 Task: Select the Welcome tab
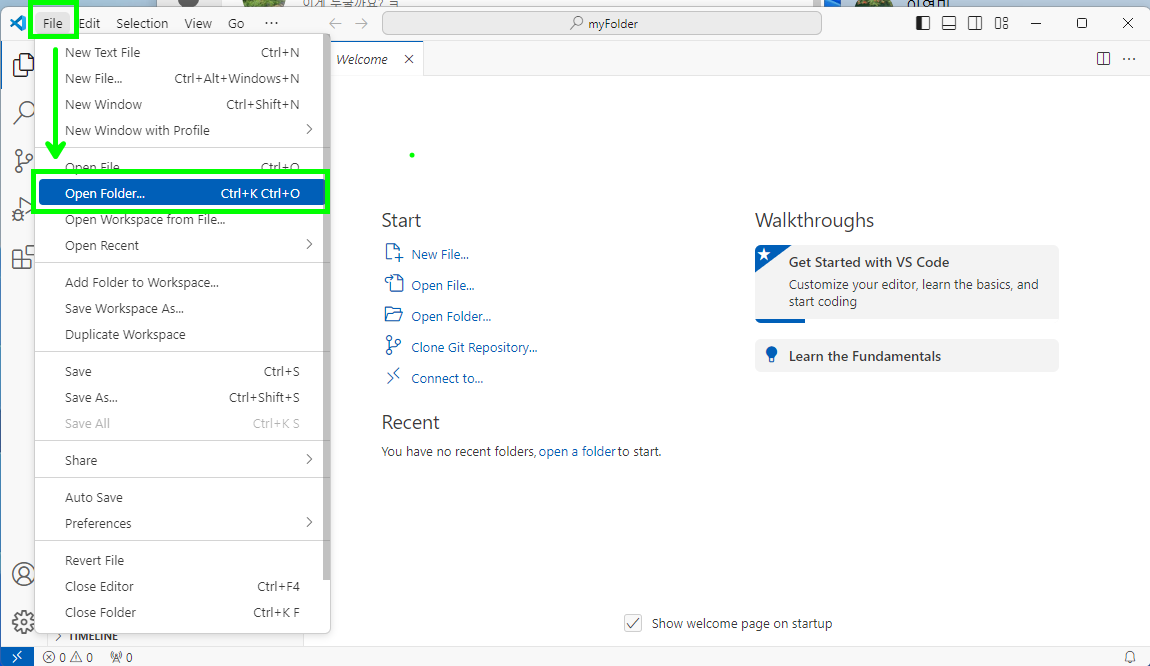(362, 59)
